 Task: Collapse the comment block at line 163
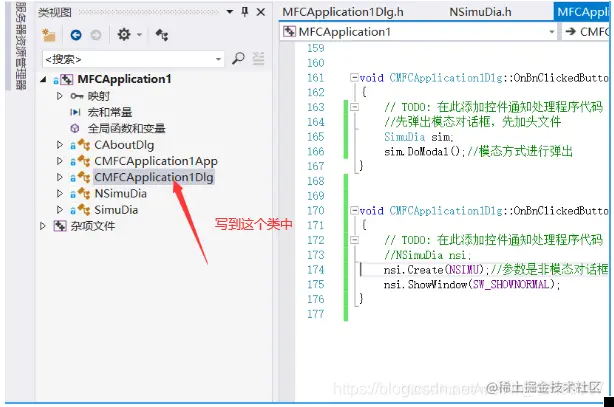354,107
